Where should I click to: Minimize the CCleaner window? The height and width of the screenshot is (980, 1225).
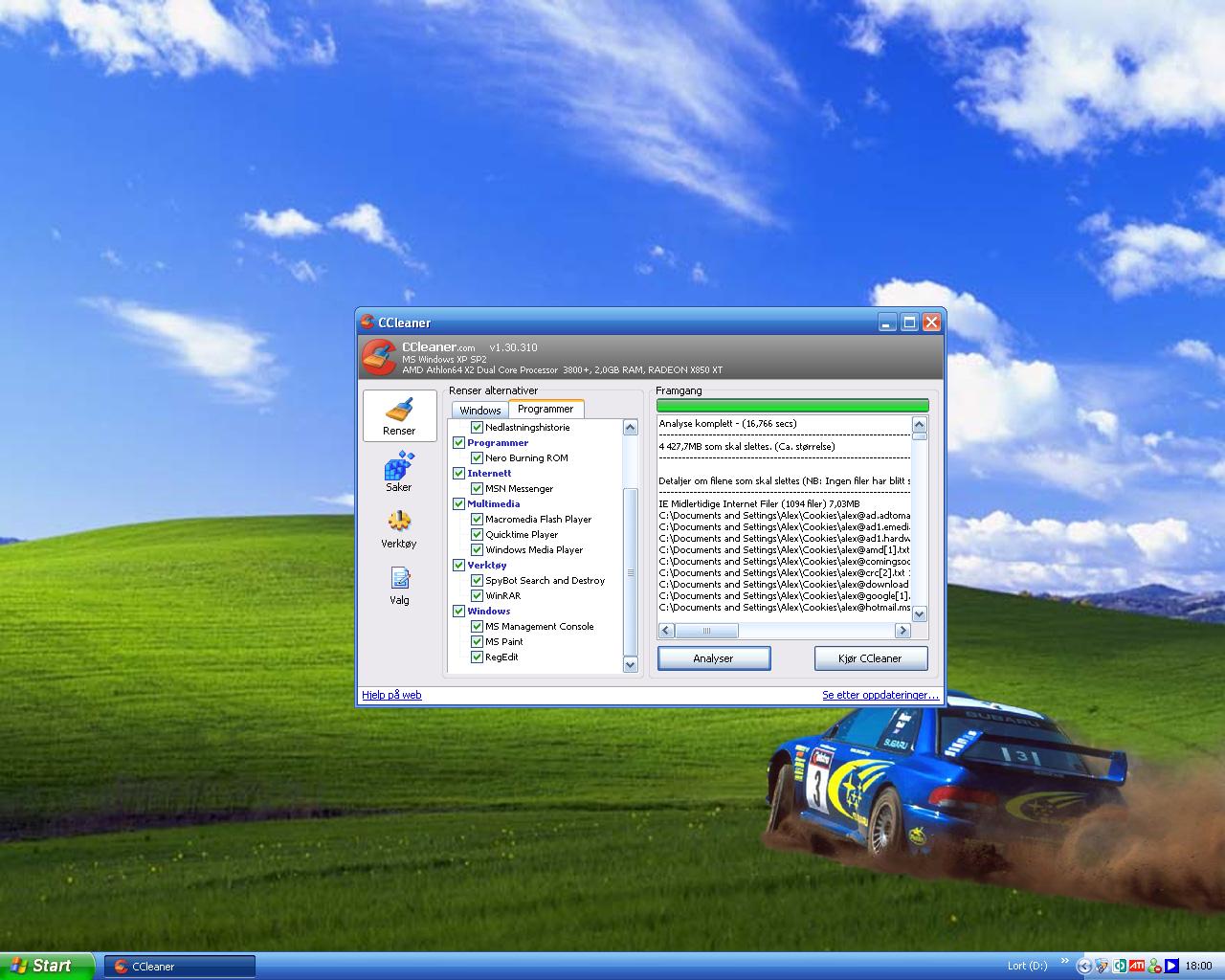[x=887, y=323]
